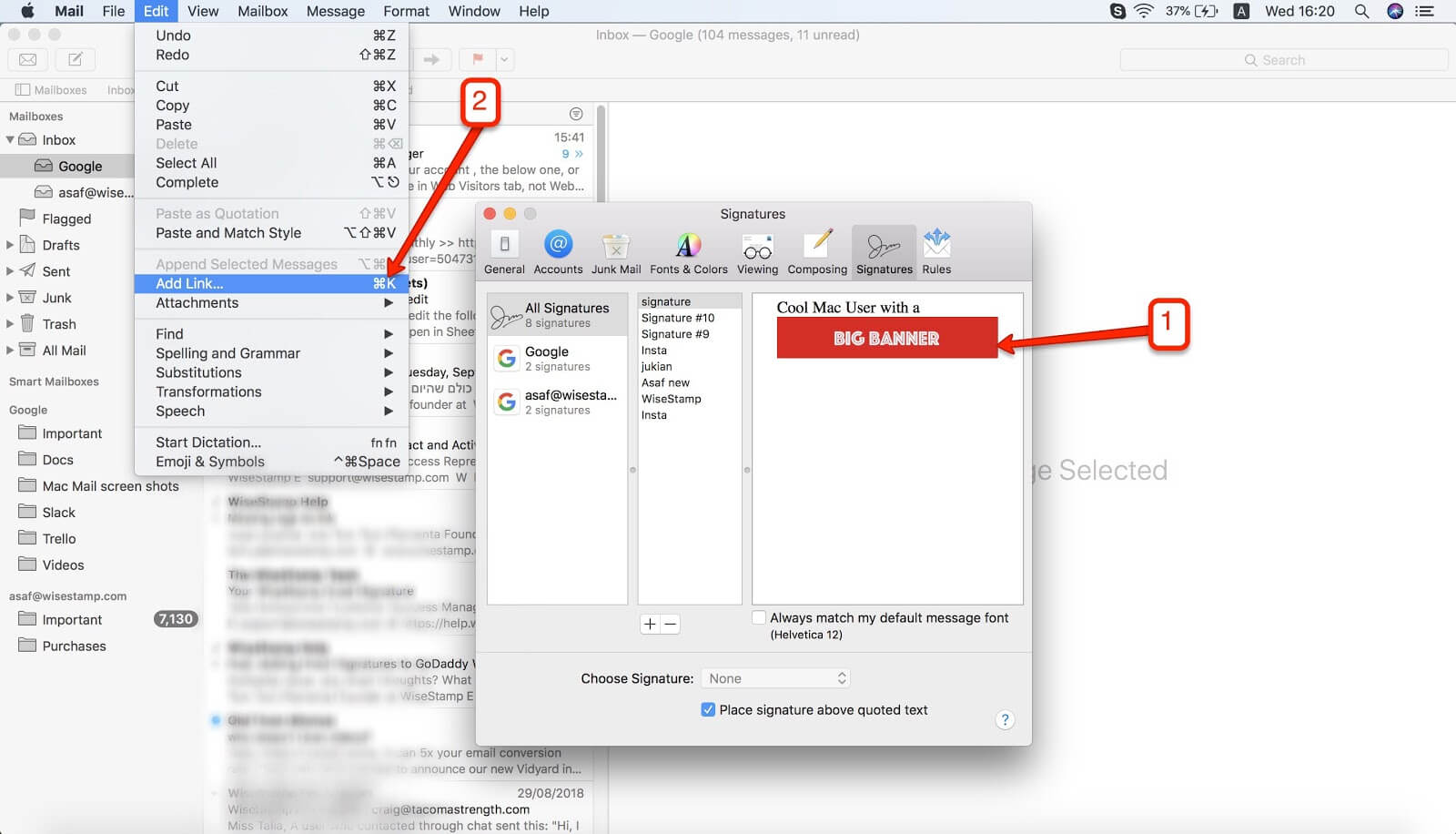
Task: Expand the Attachments submenu
Action: [197, 303]
